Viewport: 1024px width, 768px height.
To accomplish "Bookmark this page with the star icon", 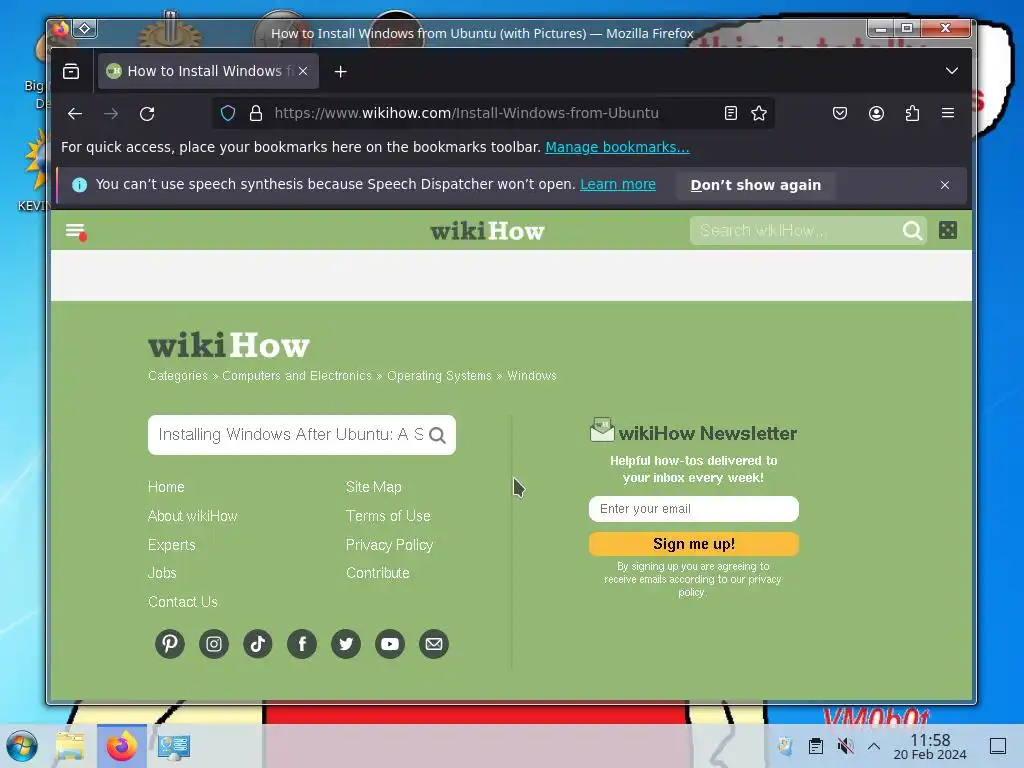I will point(759,114).
